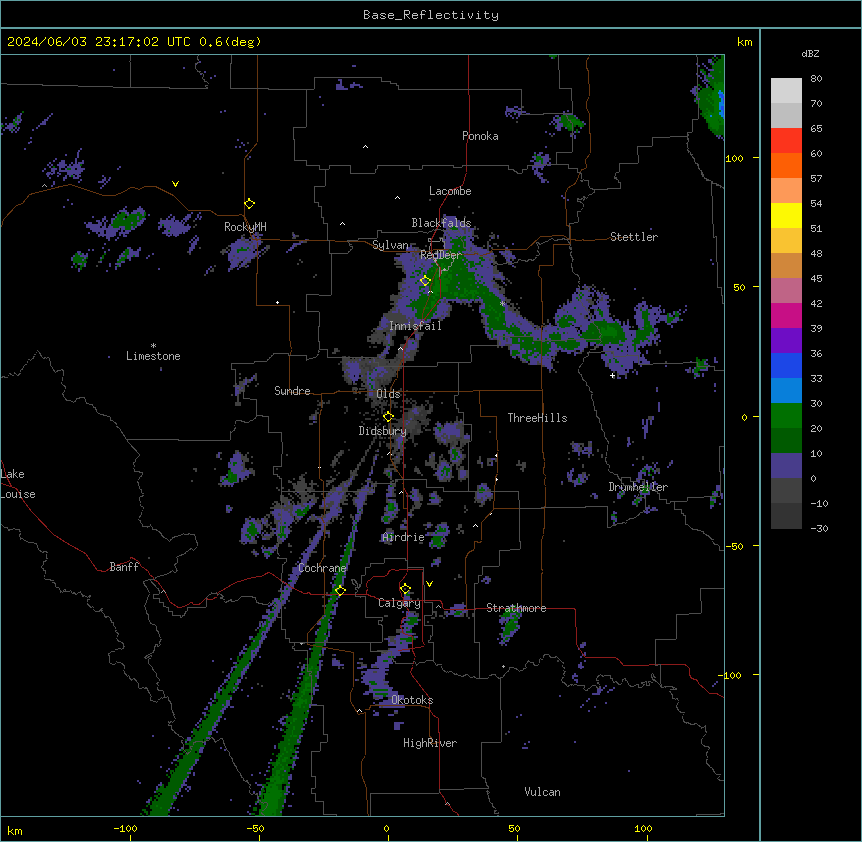Select the light gray 80-70 dBZ swatch
862x842 pixels.
(786, 91)
